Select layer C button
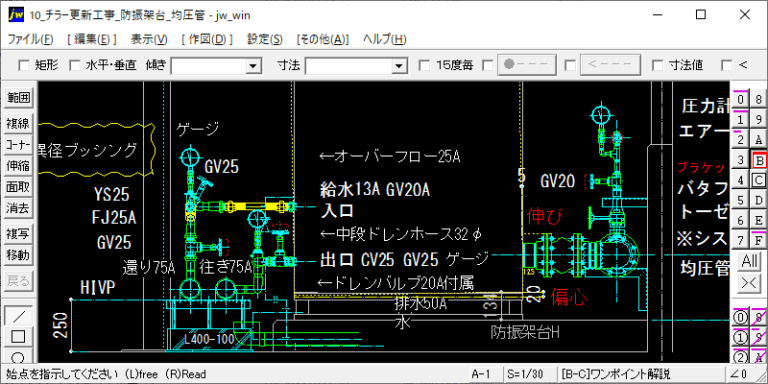Image resolution: width=768 pixels, height=384 pixels. [758, 180]
